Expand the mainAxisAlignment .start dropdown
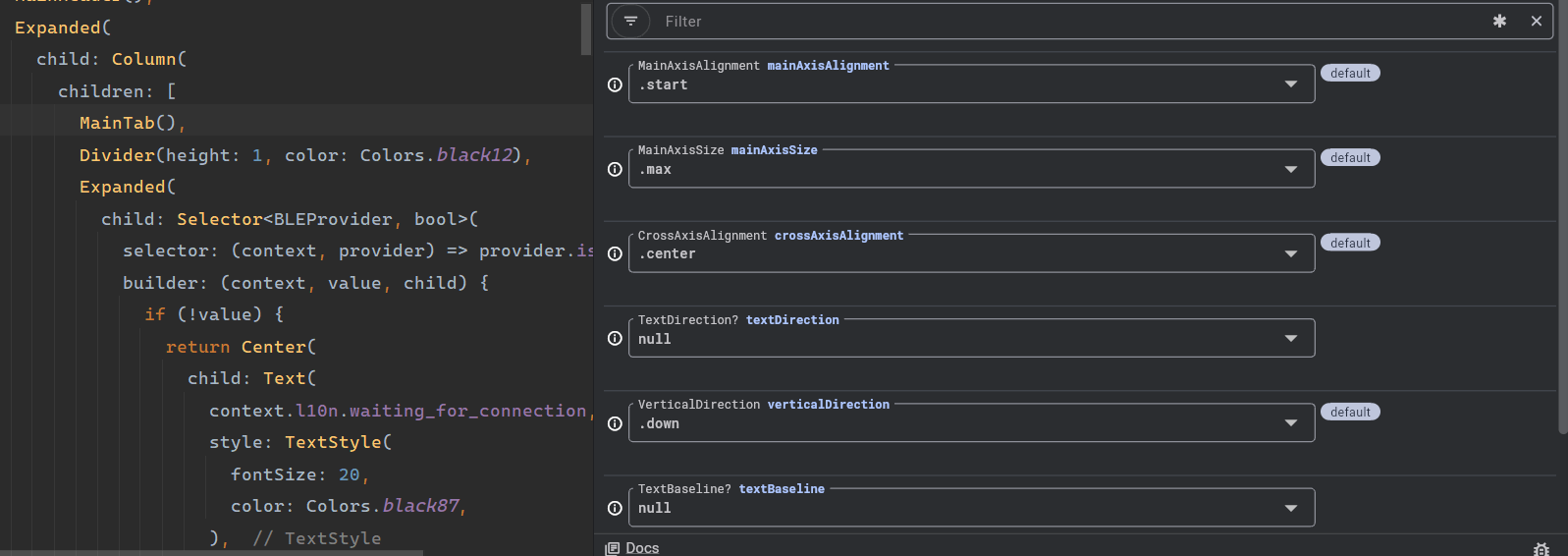1568x556 pixels. click(971, 84)
